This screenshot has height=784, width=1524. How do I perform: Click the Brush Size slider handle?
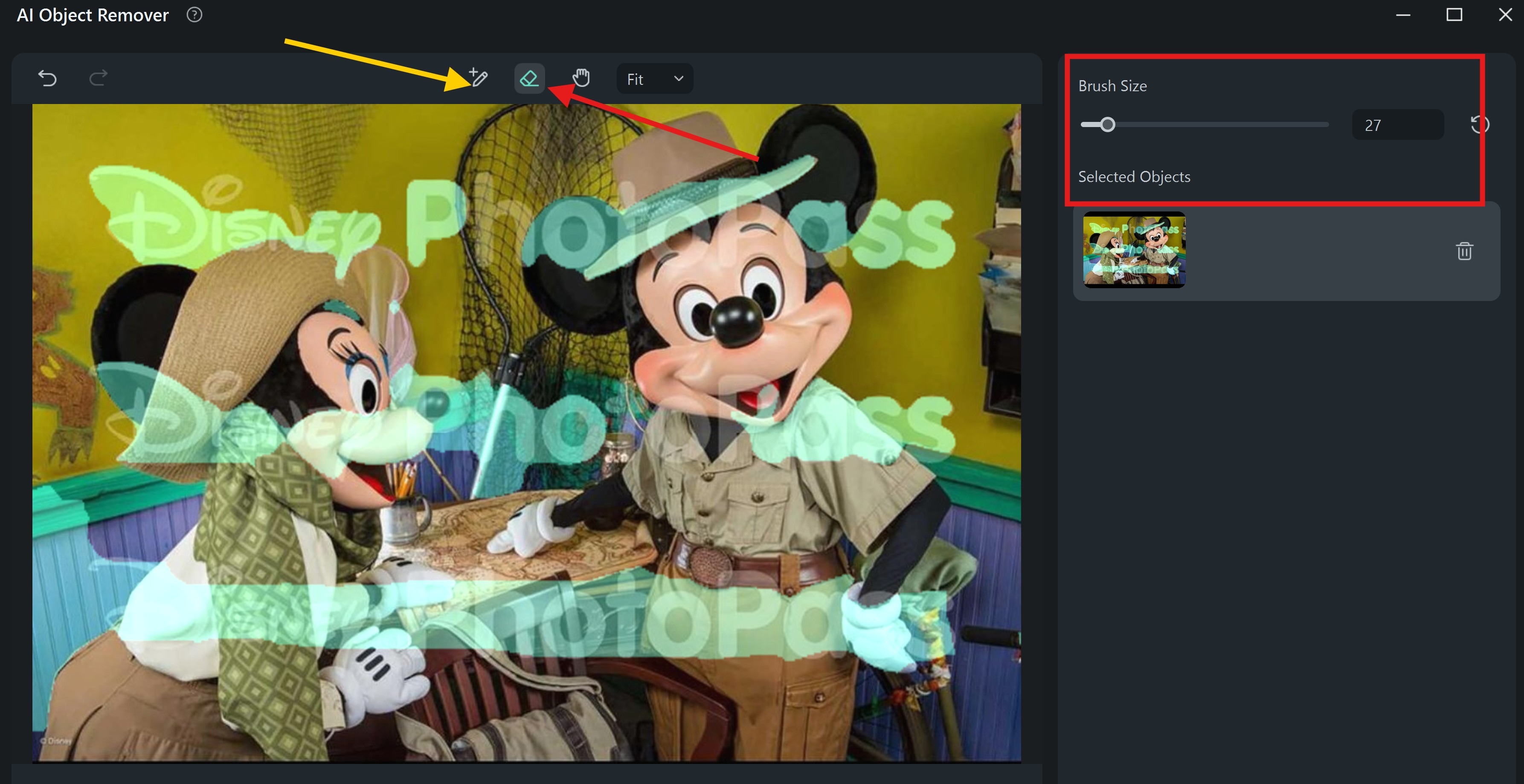[1108, 125]
